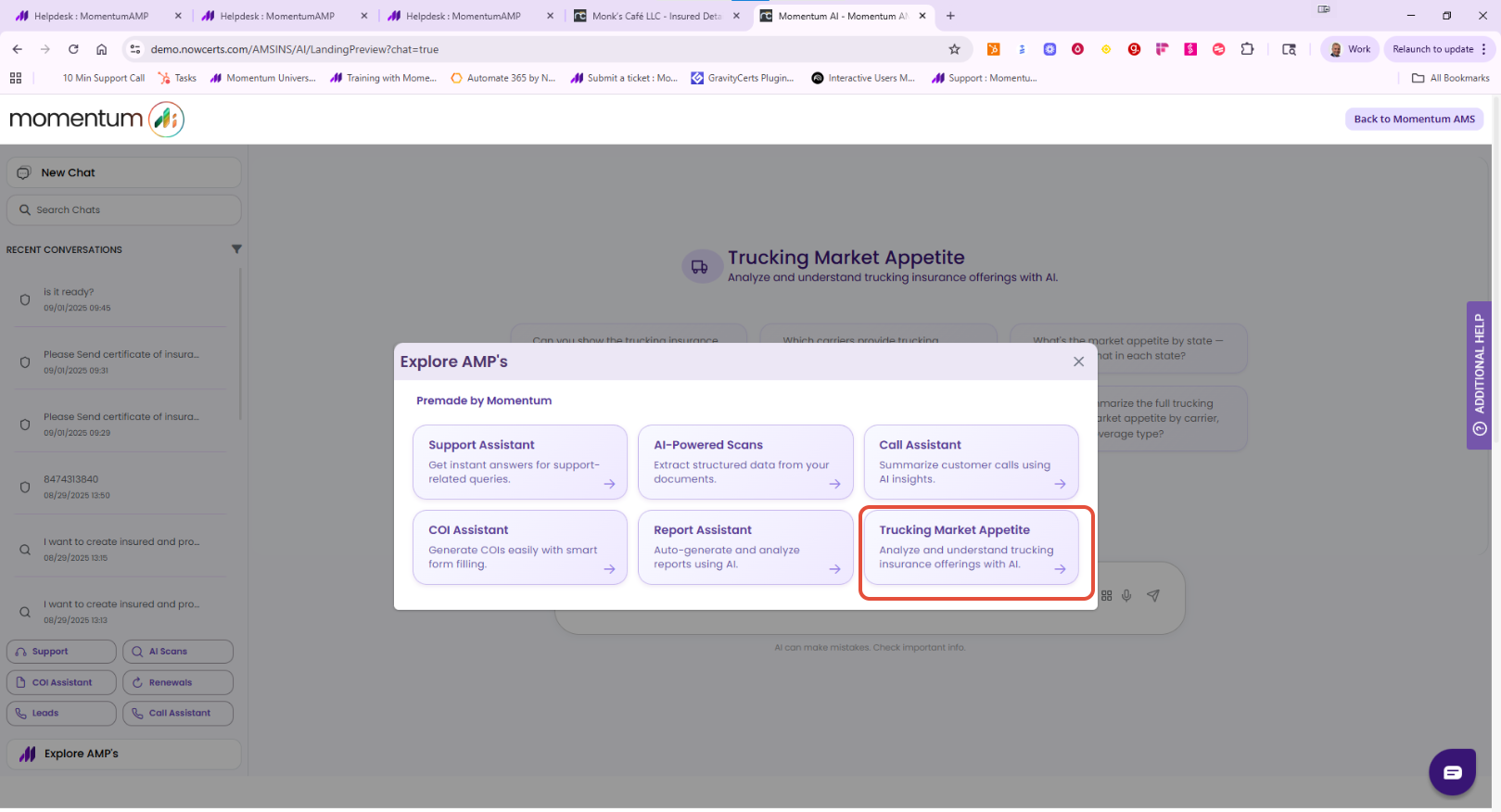Click arrow icon on Report Assistant card
1501x812 pixels.
[x=834, y=569]
